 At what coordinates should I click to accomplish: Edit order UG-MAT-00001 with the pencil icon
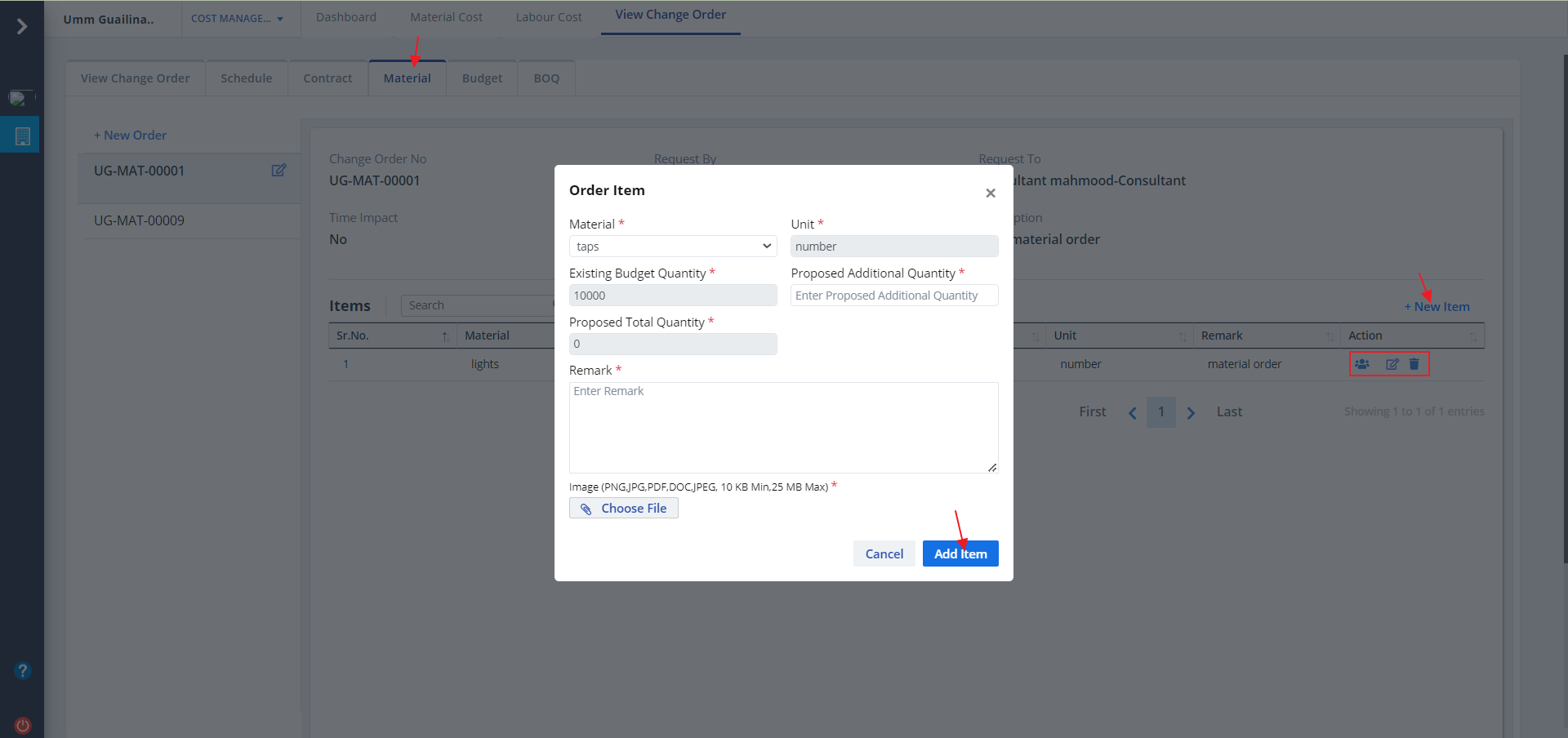(x=278, y=171)
